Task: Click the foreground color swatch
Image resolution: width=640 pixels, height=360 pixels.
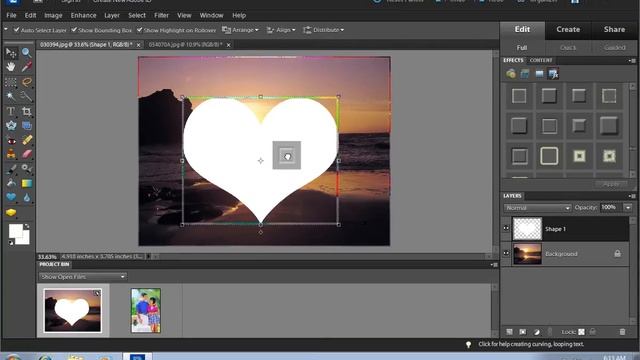Action: (x=15, y=231)
